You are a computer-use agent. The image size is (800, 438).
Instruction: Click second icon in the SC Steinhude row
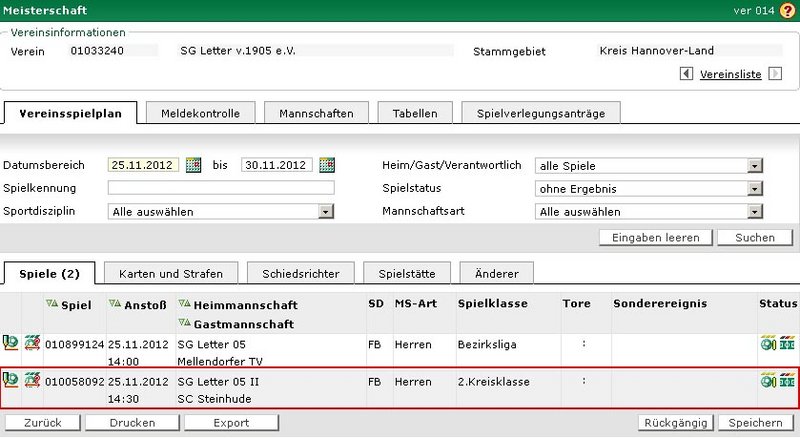(32, 379)
